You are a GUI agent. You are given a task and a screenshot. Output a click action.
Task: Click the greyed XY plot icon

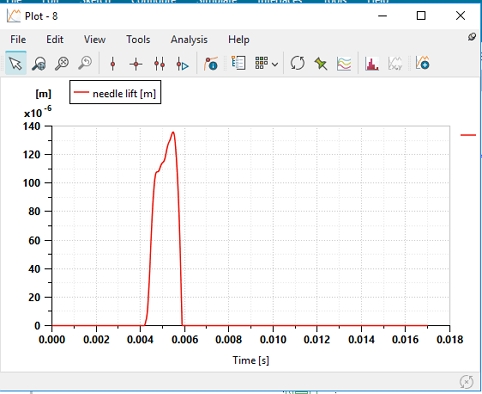tap(395, 63)
